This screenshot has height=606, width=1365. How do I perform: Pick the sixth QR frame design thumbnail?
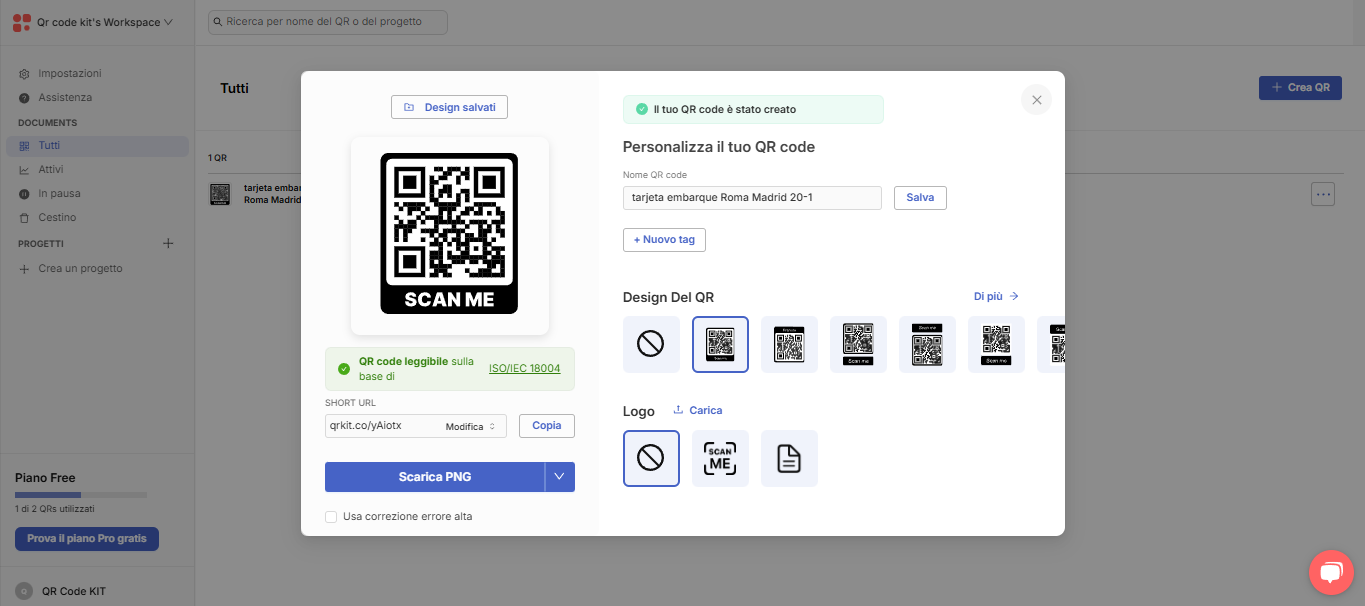pos(996,344)
